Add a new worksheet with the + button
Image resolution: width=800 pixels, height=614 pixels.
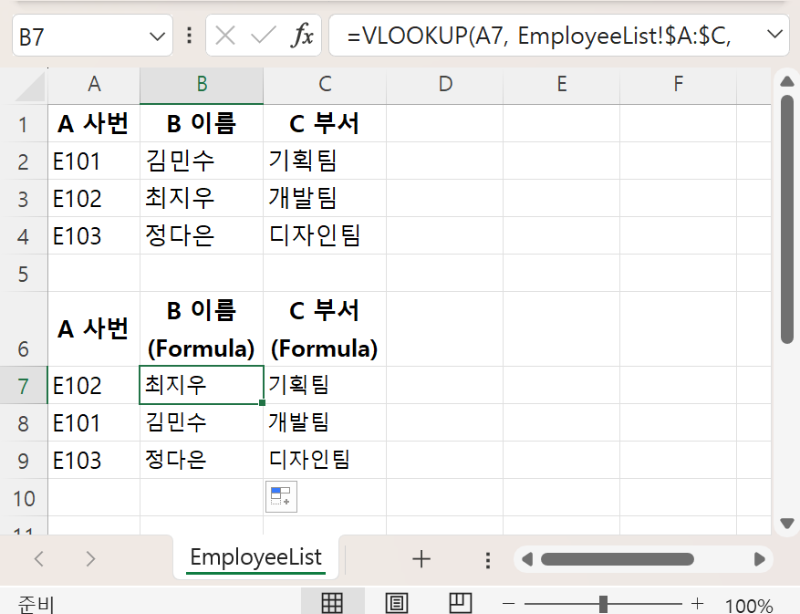(x=420, y=559)
